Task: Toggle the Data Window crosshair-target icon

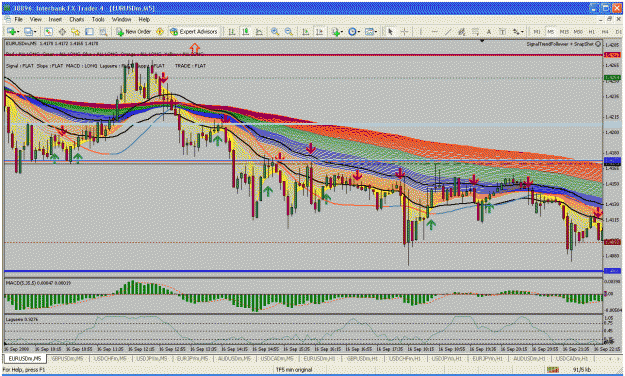Action: pos(62,31)
